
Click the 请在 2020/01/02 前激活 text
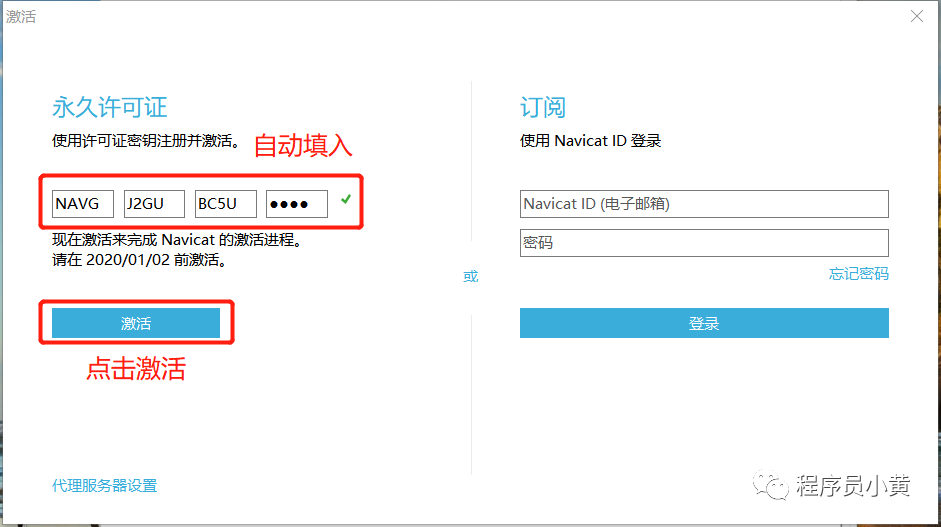pos(139,260)
